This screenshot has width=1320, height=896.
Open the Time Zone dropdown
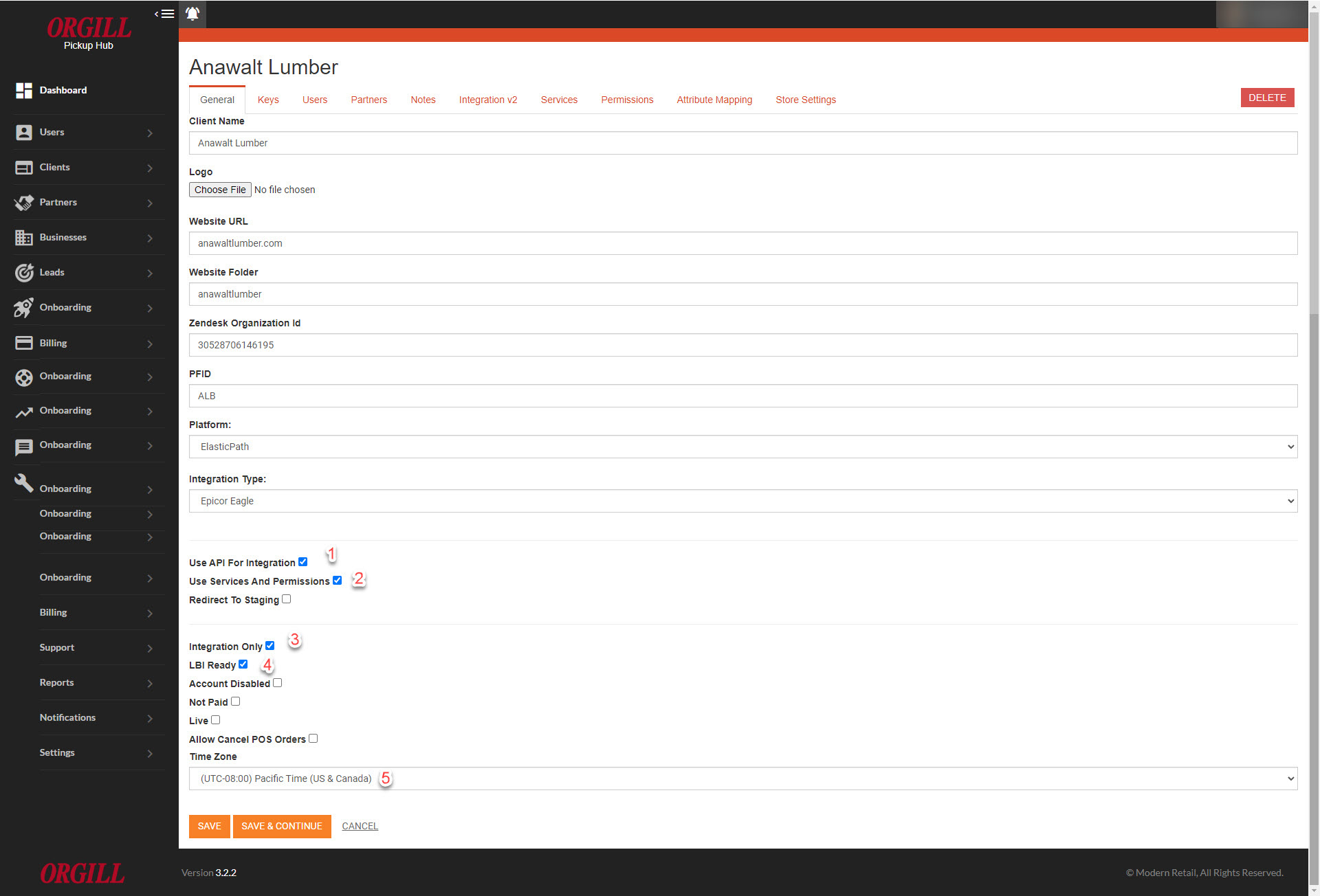pos(743,779)
